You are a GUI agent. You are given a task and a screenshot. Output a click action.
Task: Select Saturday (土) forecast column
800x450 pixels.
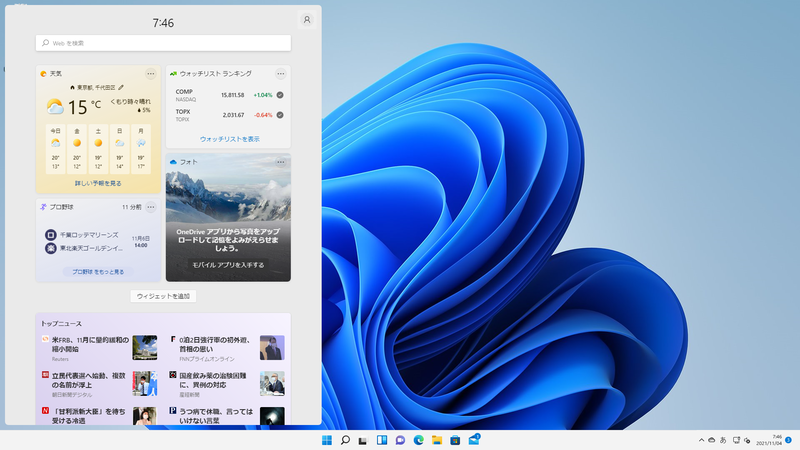coord(98,149)
